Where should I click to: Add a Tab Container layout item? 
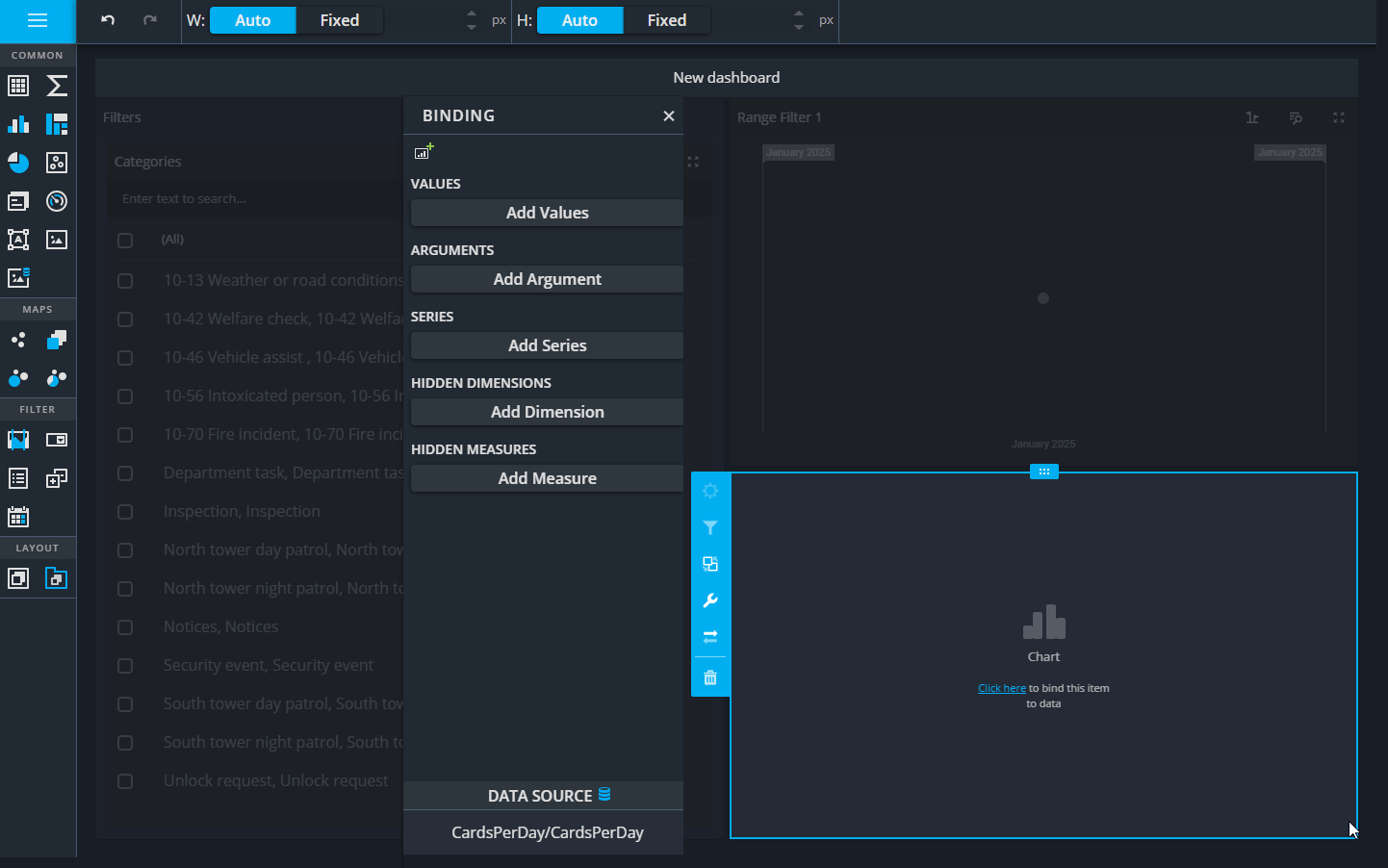click(57, 578)
